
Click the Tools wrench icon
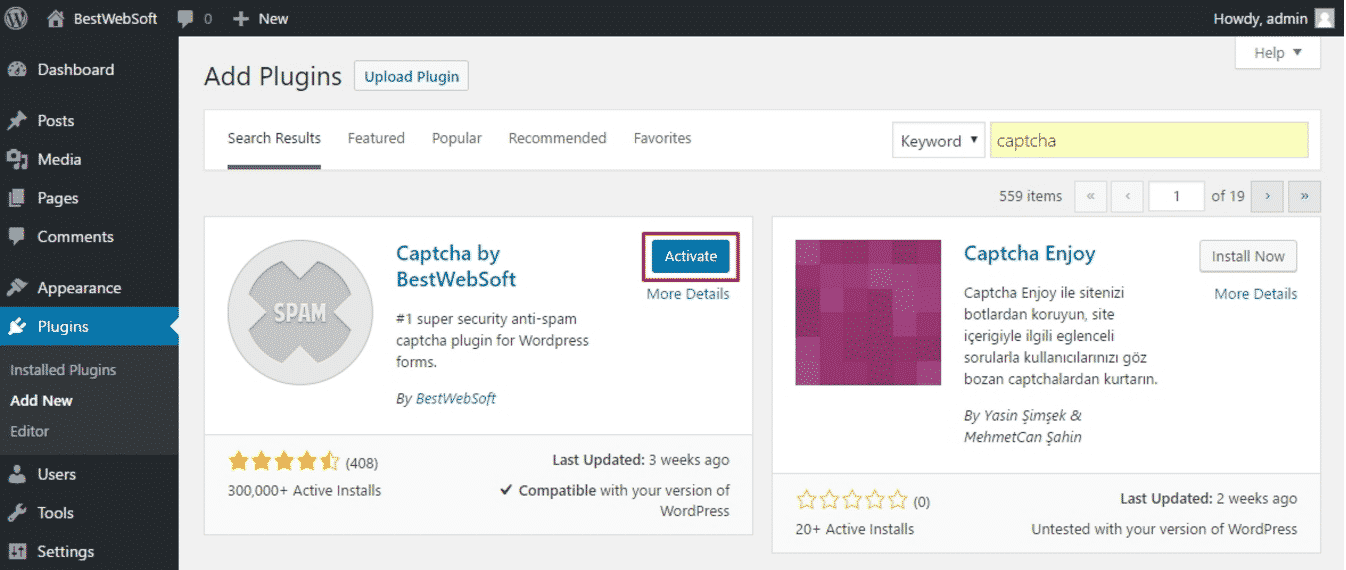(x=17, y=513)
